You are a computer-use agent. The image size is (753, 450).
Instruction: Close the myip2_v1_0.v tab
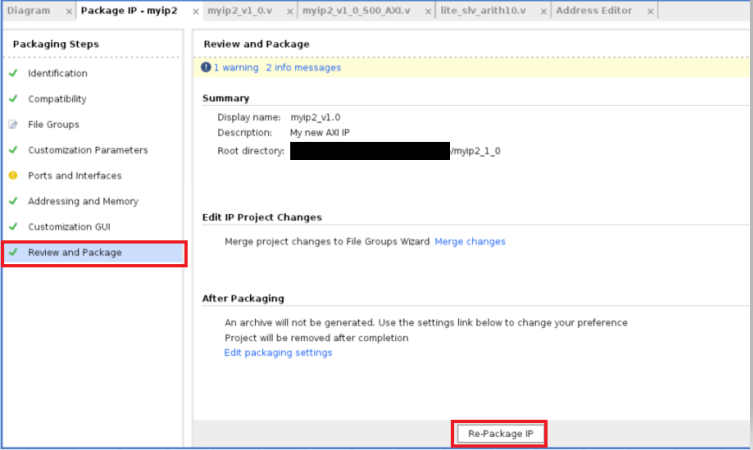[x=288, y=11]
